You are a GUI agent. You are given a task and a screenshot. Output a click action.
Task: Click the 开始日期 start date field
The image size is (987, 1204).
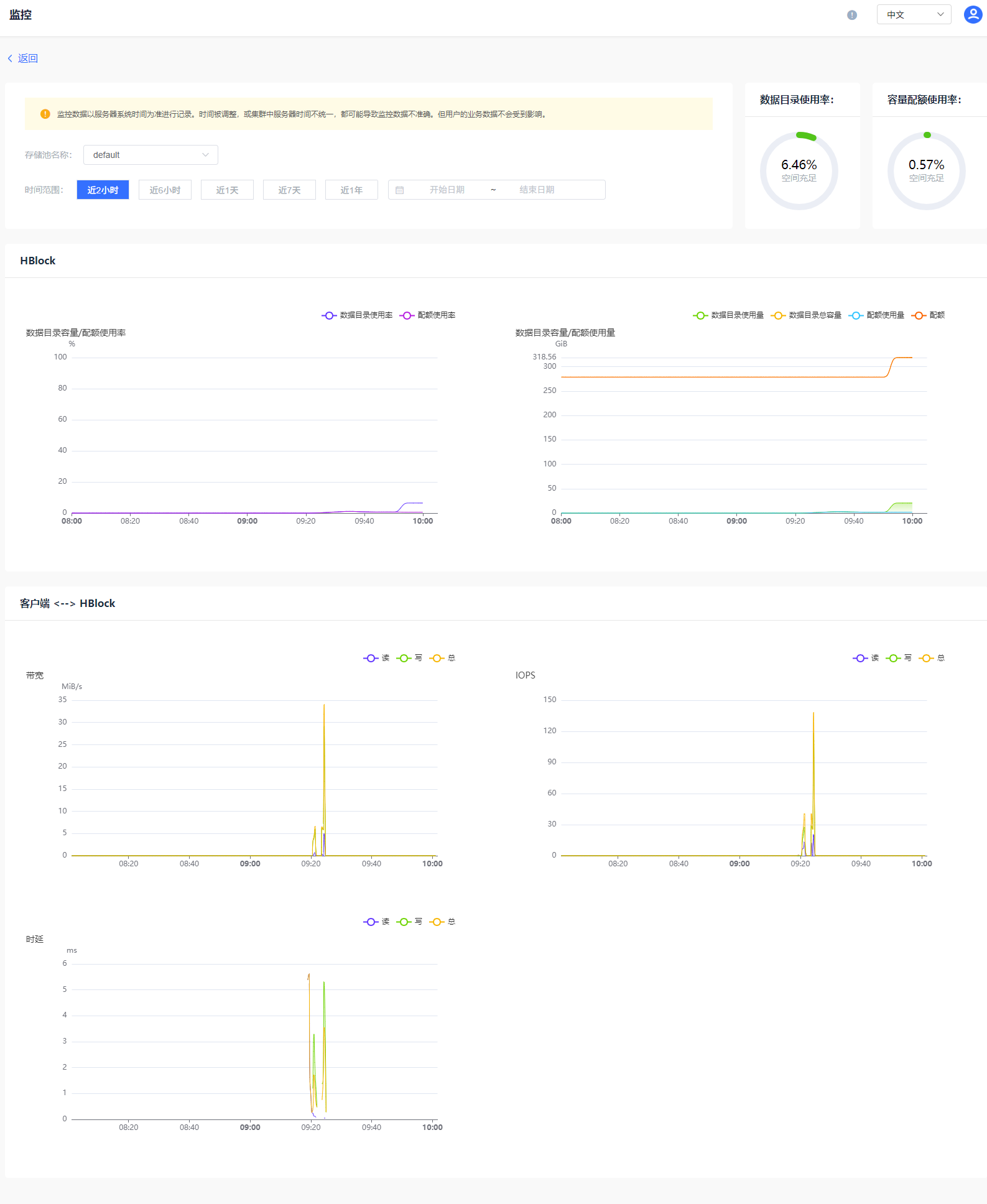pyautogui.click(x=447, y=190)
